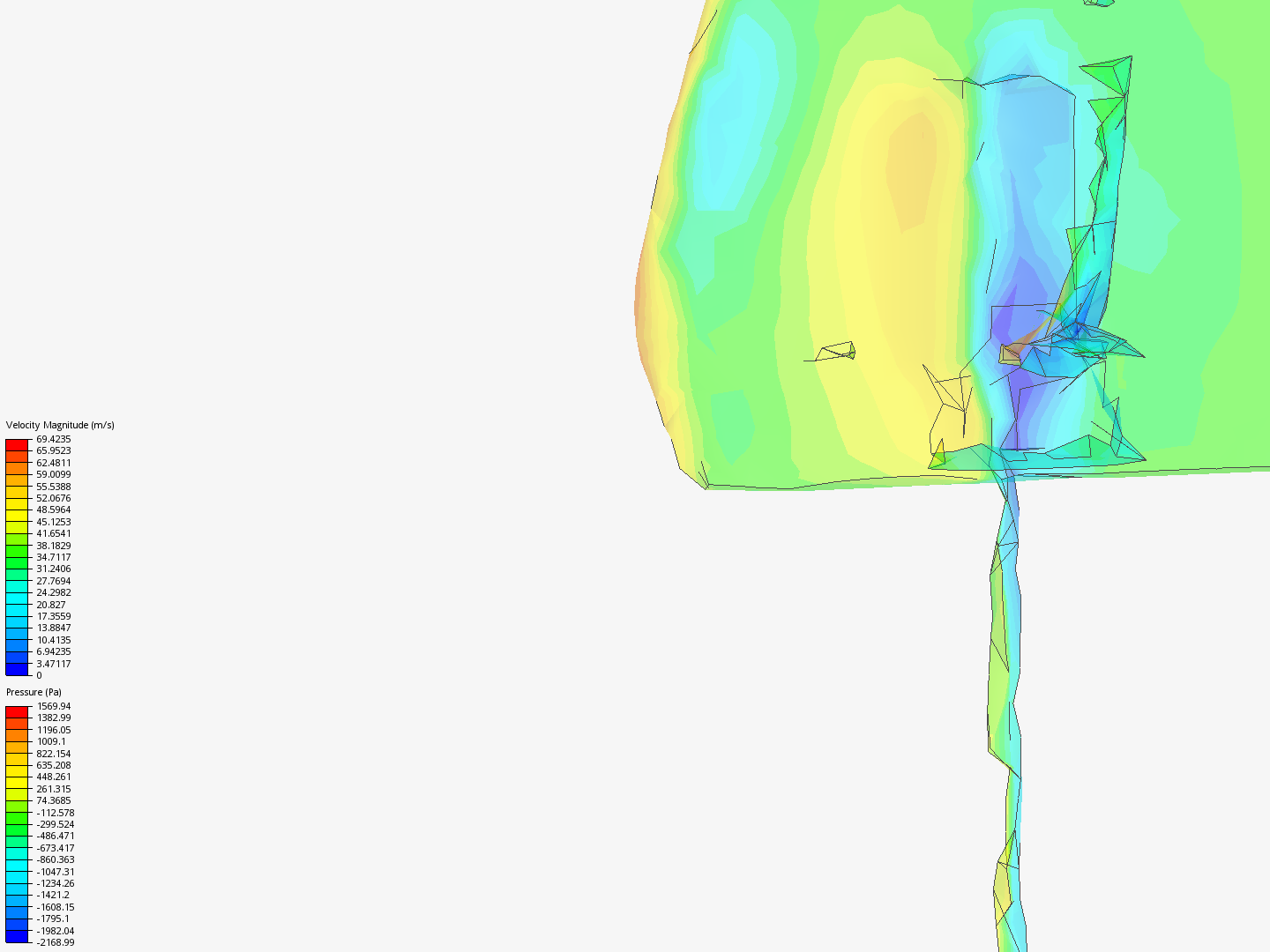The height and width of the screenshot is (952, 1270).
Task: Select pressure legend value 1382.99
Action: click(54, 718)
